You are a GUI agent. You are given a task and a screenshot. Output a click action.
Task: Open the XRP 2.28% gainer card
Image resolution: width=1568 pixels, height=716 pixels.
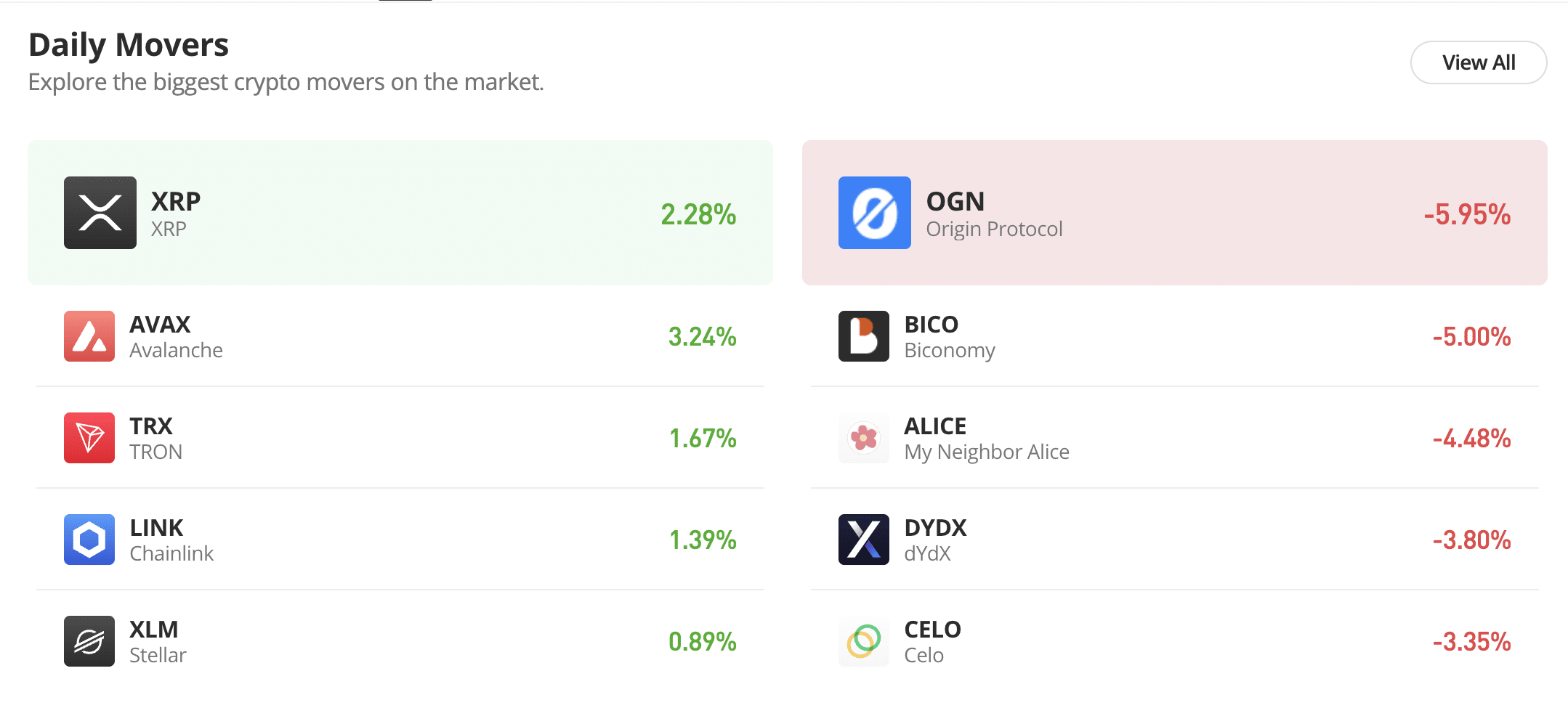(x=400, y=213)
